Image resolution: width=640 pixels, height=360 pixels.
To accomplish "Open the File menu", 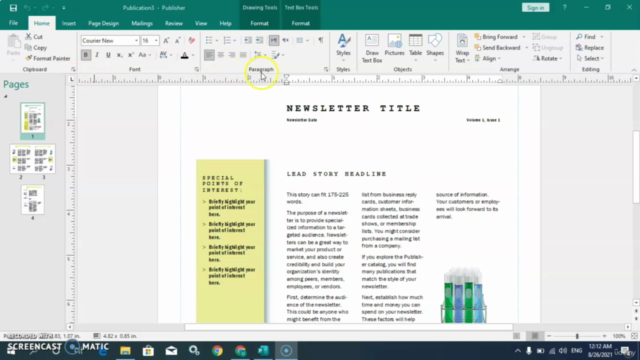I will click(x=13, y=23).
